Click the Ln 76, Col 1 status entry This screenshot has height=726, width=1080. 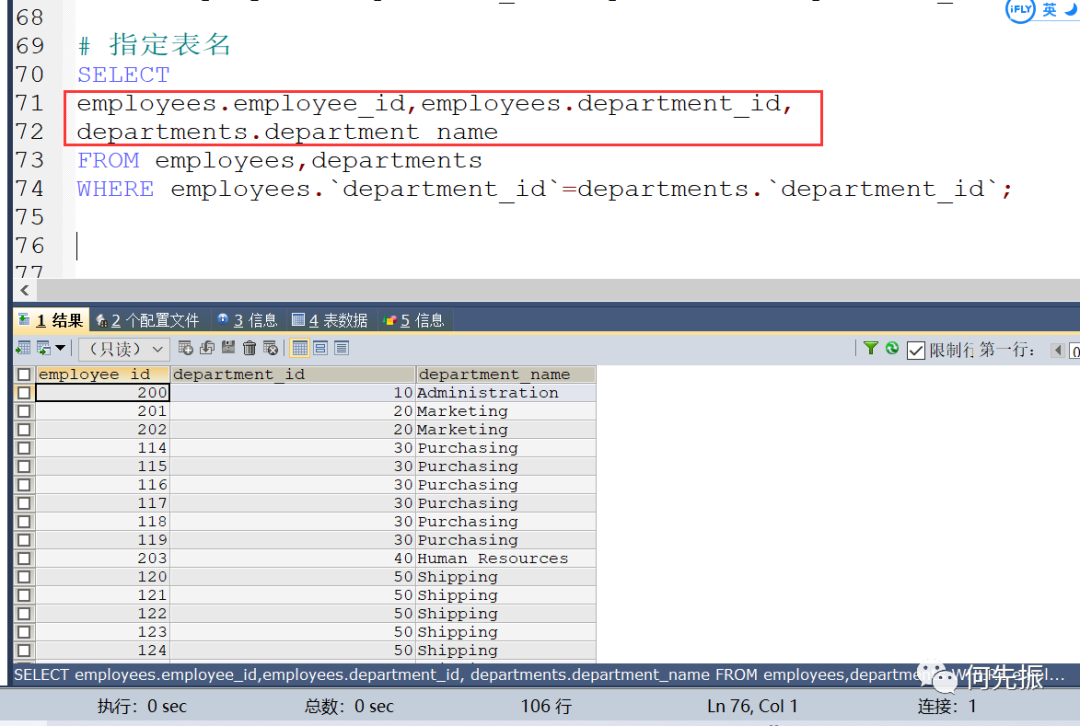[x=752, y=706]
